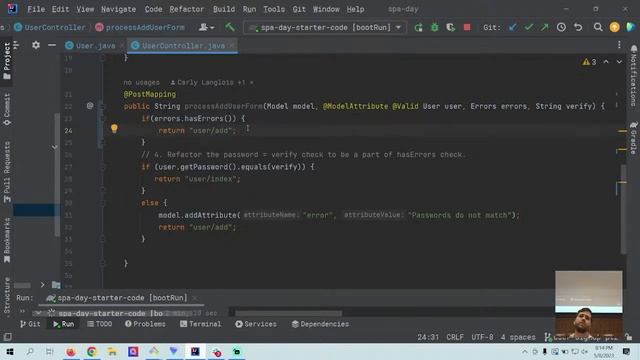Open the Dependencies tool window tab
This screenshot has width=640, height=360.
[x=320, y=324]
